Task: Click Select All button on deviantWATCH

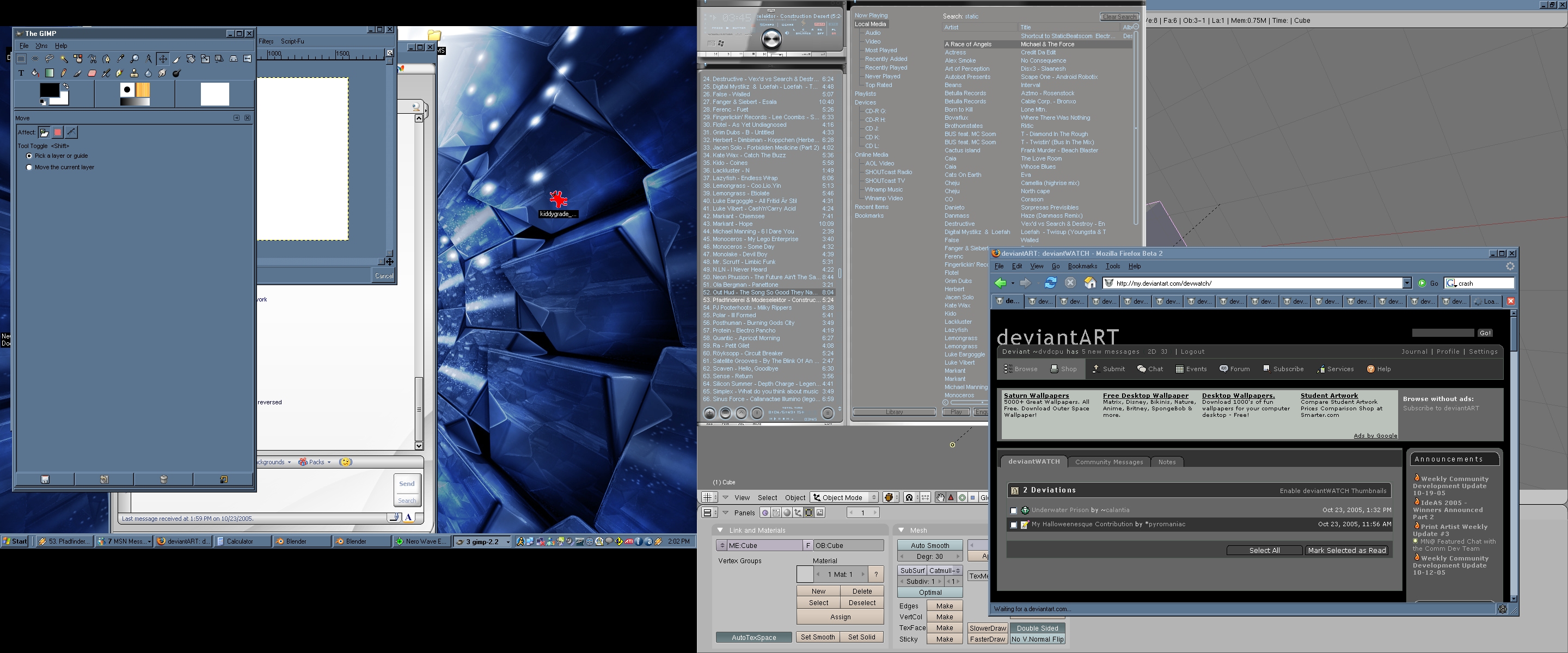Action: pos(1264,550)
